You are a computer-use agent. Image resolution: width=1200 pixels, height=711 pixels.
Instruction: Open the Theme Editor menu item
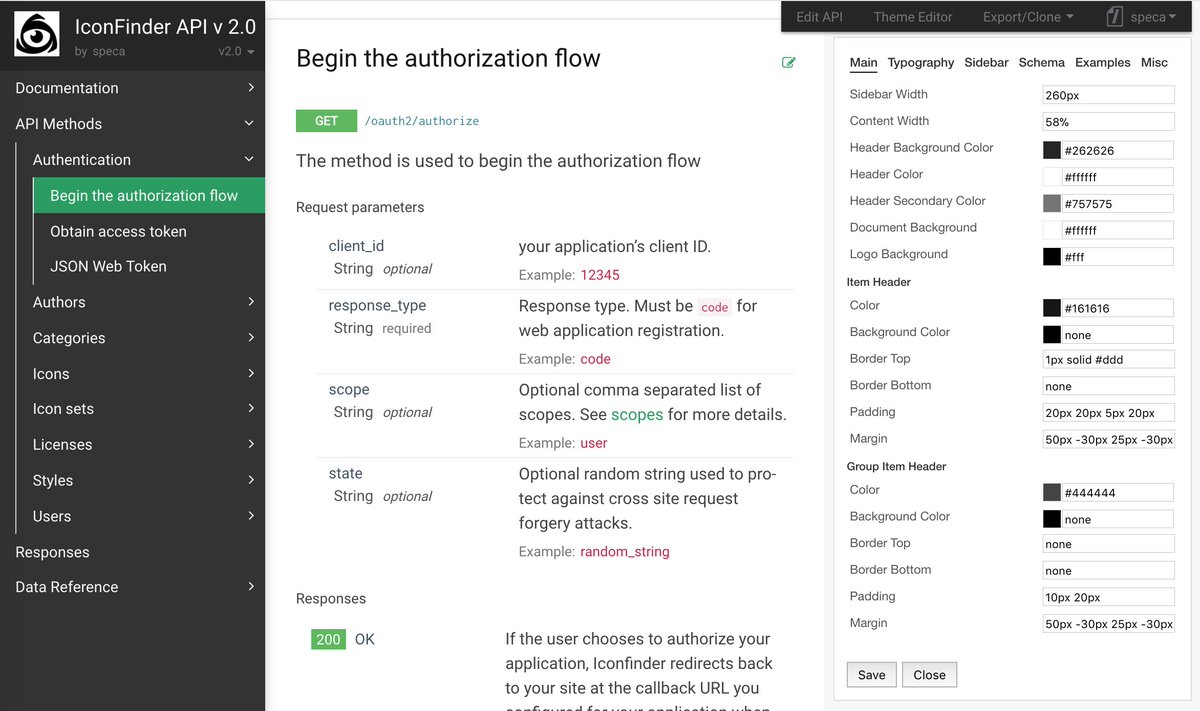(913, 17)
